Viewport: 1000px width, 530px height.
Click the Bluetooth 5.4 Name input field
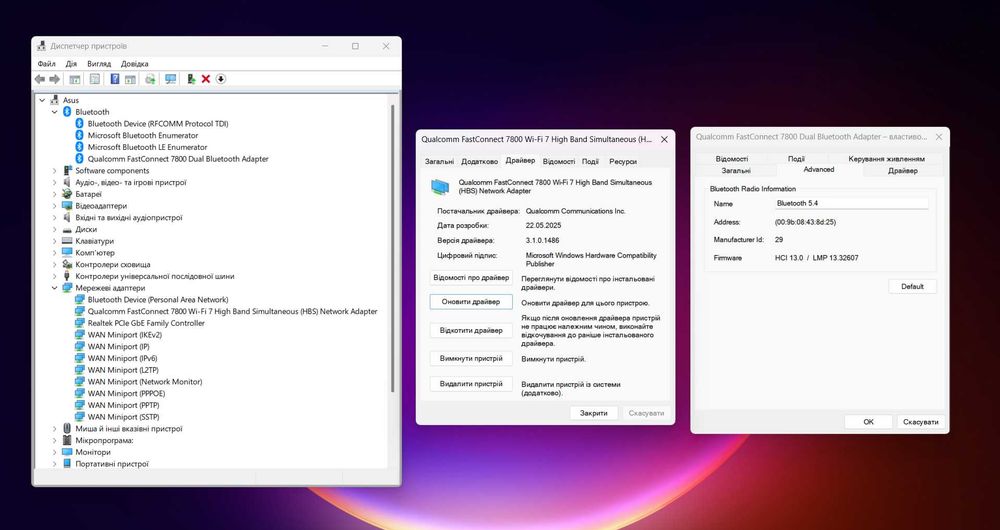(851, 203)
